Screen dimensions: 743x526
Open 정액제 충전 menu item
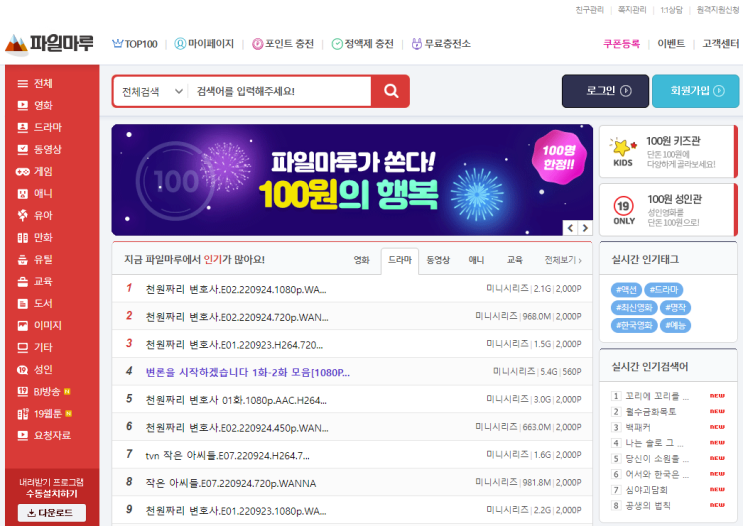[x=362, y=44]
